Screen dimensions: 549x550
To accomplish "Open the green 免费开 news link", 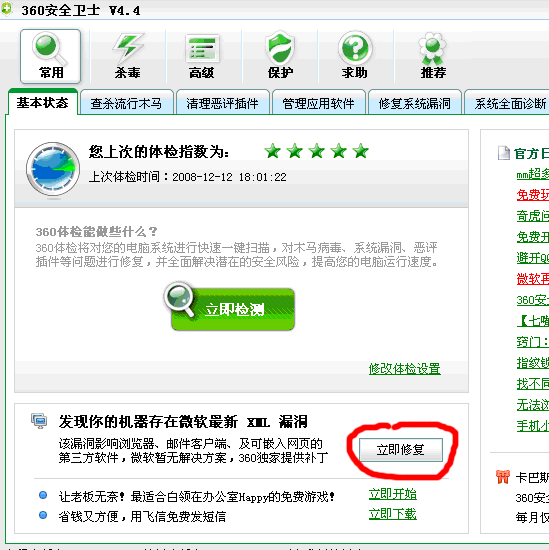I will pyautogui.click(x=533, y=237).
